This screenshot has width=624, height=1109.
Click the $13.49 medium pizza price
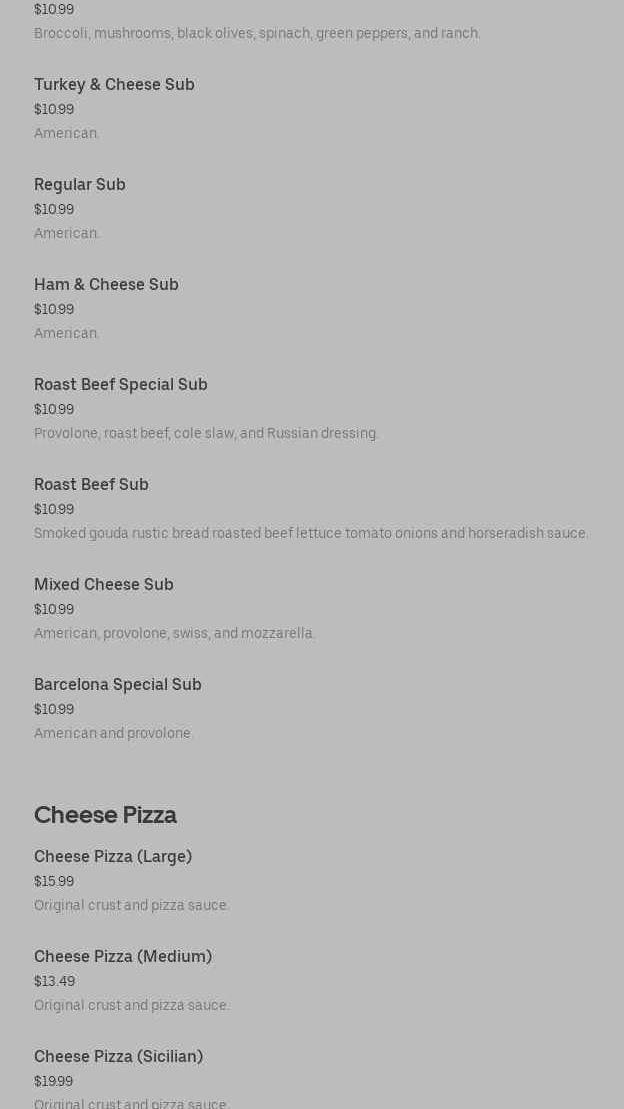point(54,982)
